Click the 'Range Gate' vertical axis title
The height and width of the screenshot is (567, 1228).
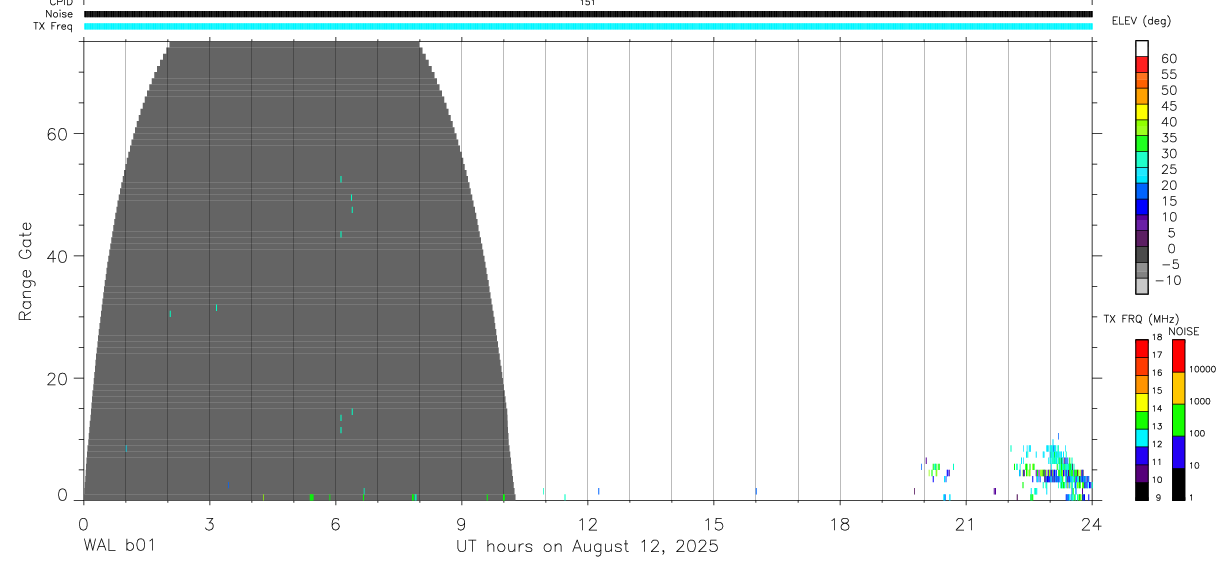(26, 271)
